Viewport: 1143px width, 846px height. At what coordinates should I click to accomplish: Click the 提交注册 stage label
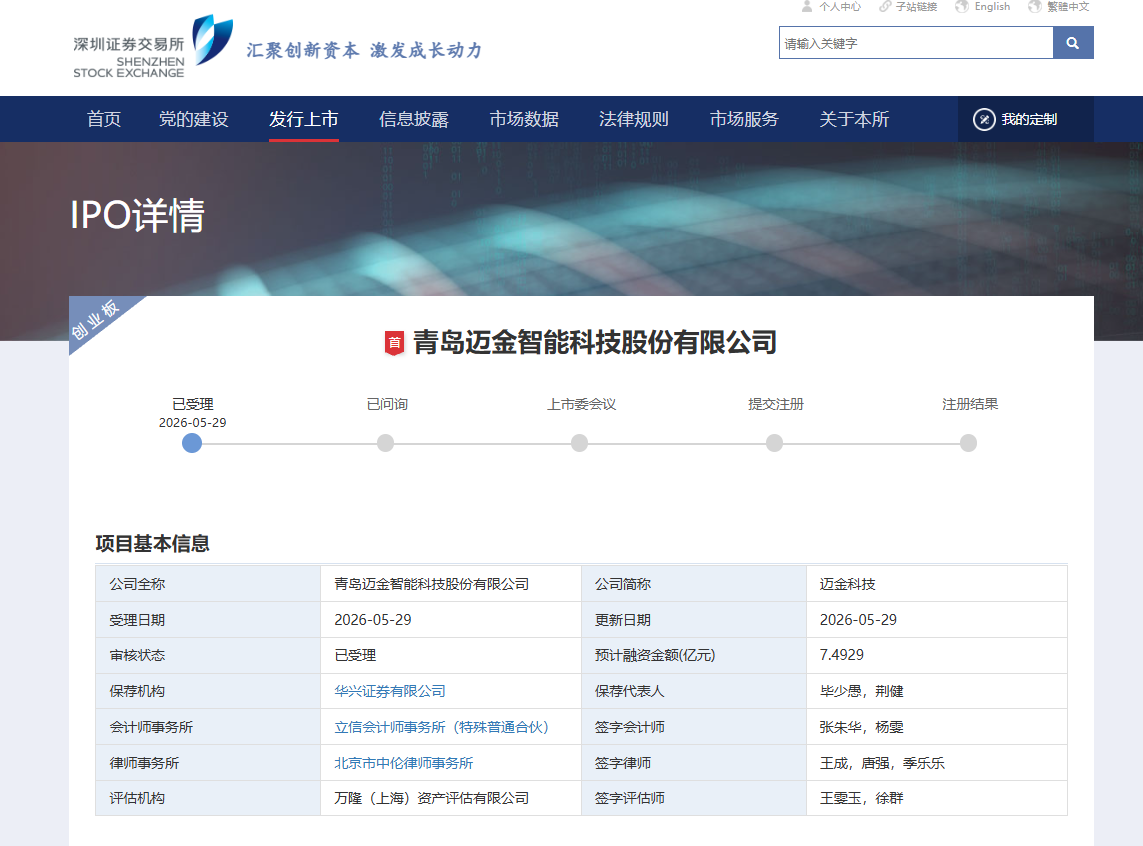(776, 404)
